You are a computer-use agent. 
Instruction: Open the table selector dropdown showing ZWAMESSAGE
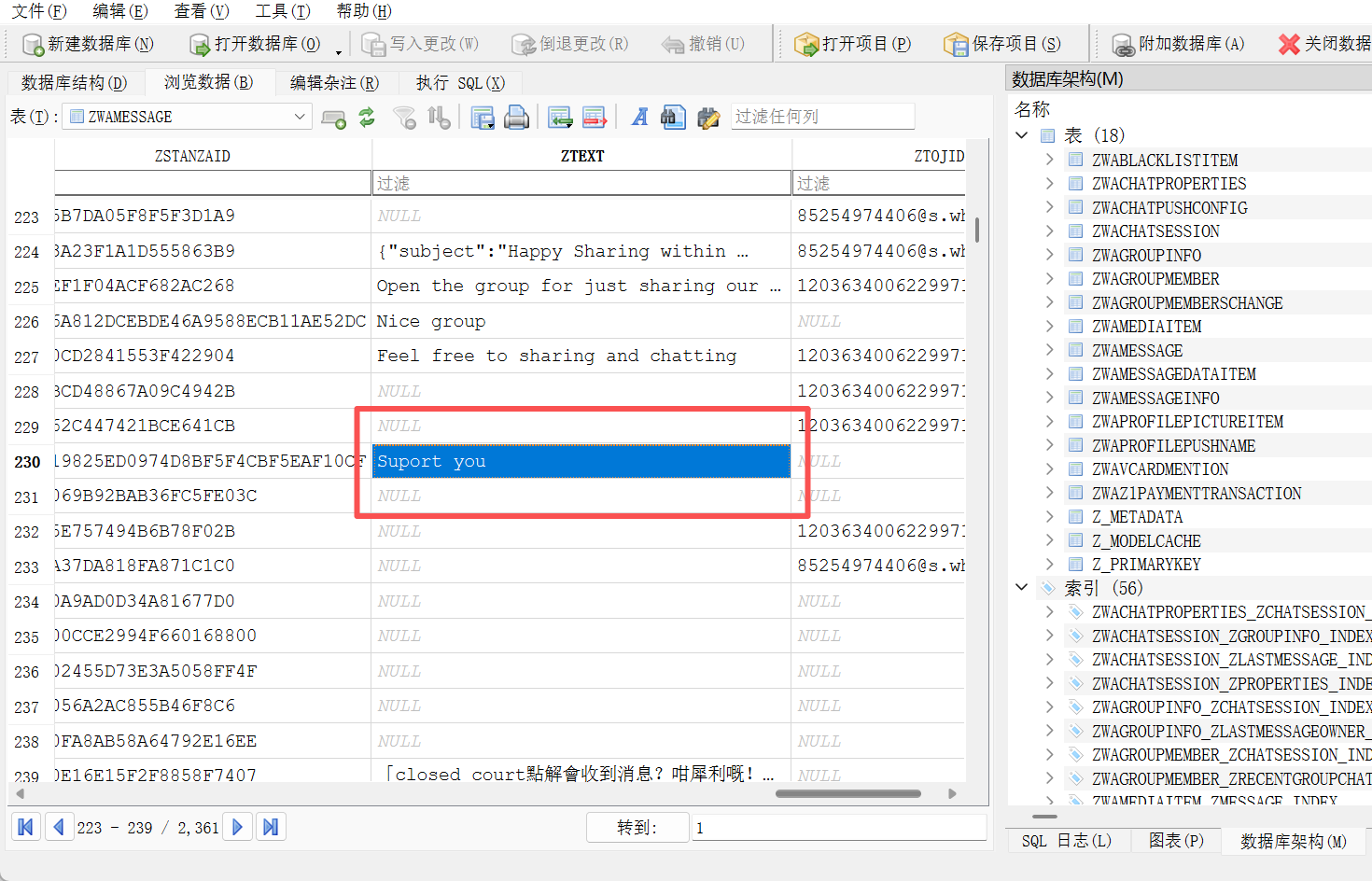pos(186,117)
